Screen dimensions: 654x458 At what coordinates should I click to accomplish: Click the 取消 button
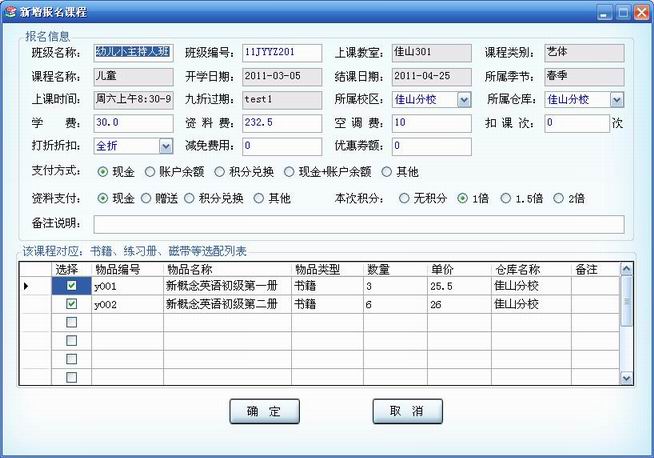(407, 411)
